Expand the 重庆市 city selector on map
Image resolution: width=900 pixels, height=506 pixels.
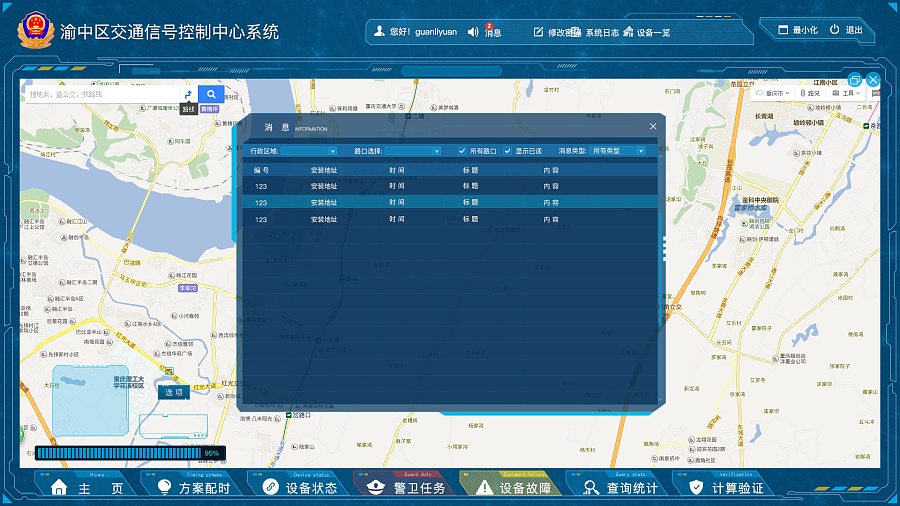(773, 93)
